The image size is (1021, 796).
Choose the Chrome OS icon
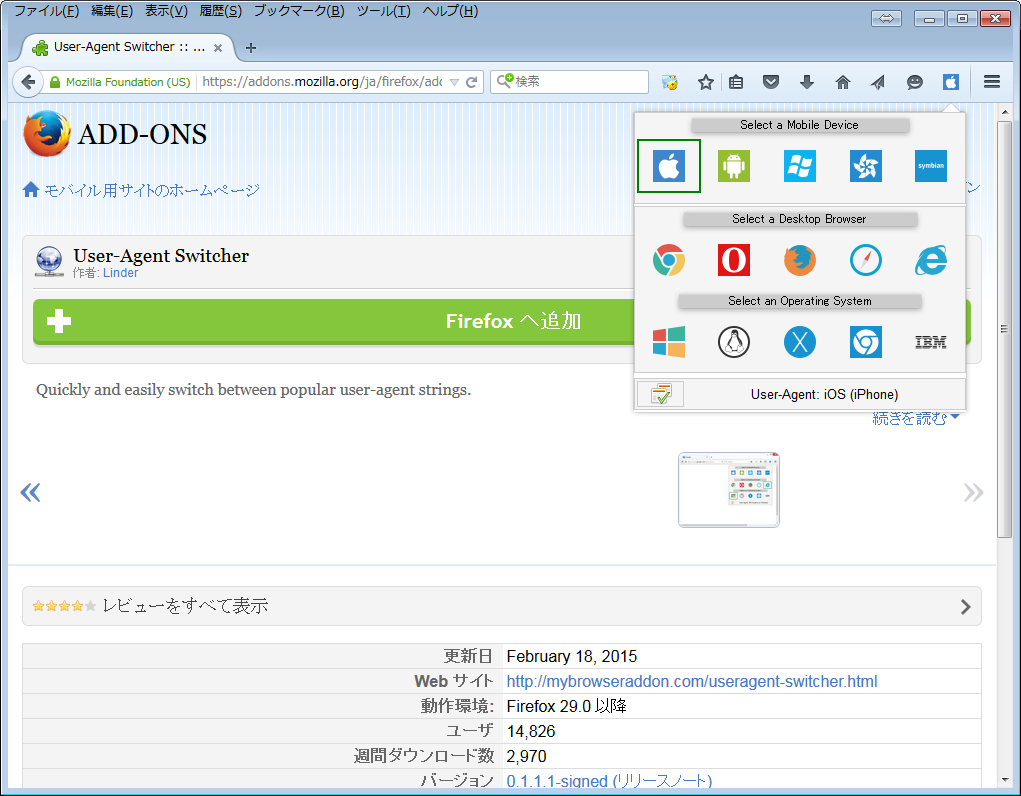click(865, 342)
